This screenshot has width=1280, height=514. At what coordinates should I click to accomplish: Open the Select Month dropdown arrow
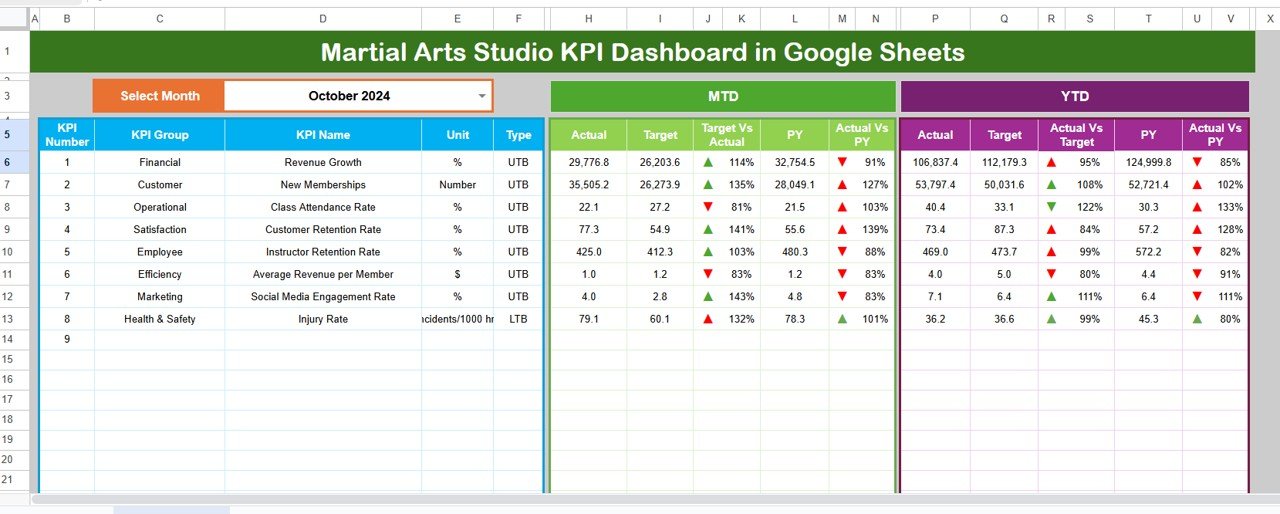(482, 96)
